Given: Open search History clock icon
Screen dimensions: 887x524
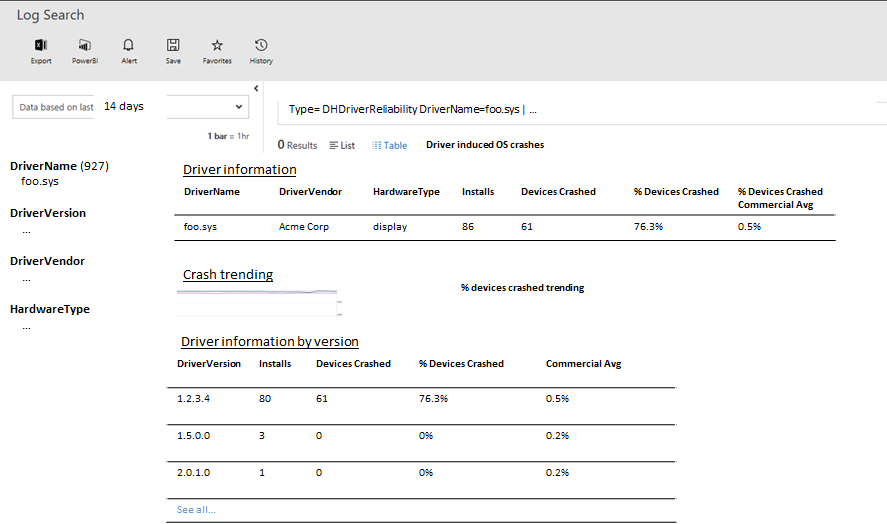Looking at the screenshot, I should 261,46.
